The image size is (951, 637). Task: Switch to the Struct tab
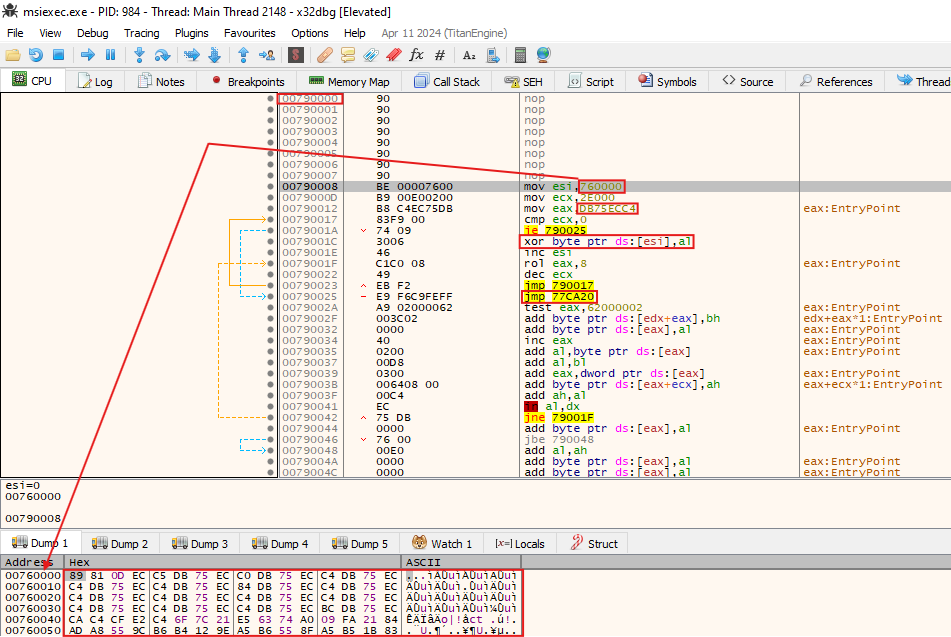(x=594, y=544)
